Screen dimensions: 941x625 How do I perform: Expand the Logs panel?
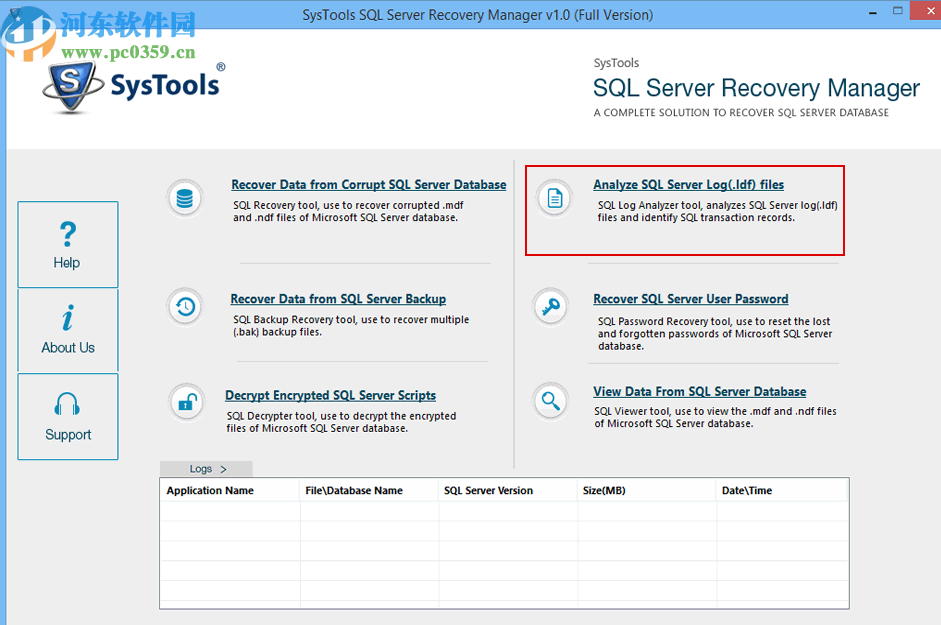(206, 468)
